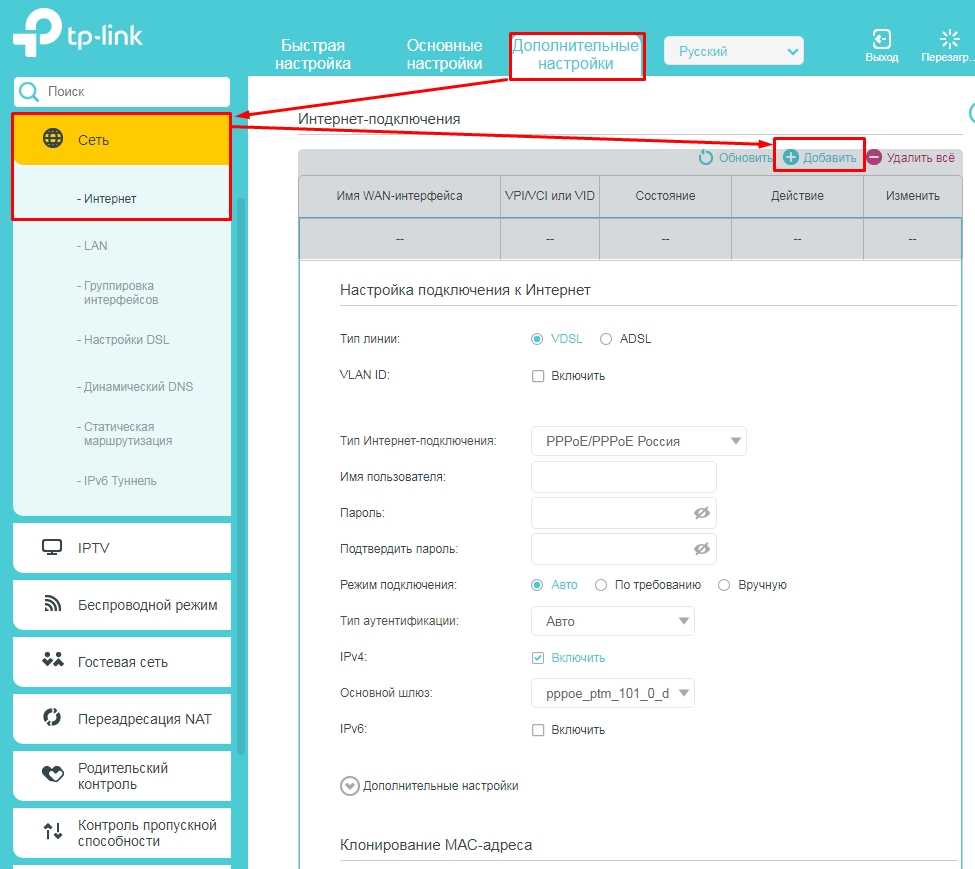Open the Русский language dropdown
Screen dimensions: 975x869
point(733,51)
